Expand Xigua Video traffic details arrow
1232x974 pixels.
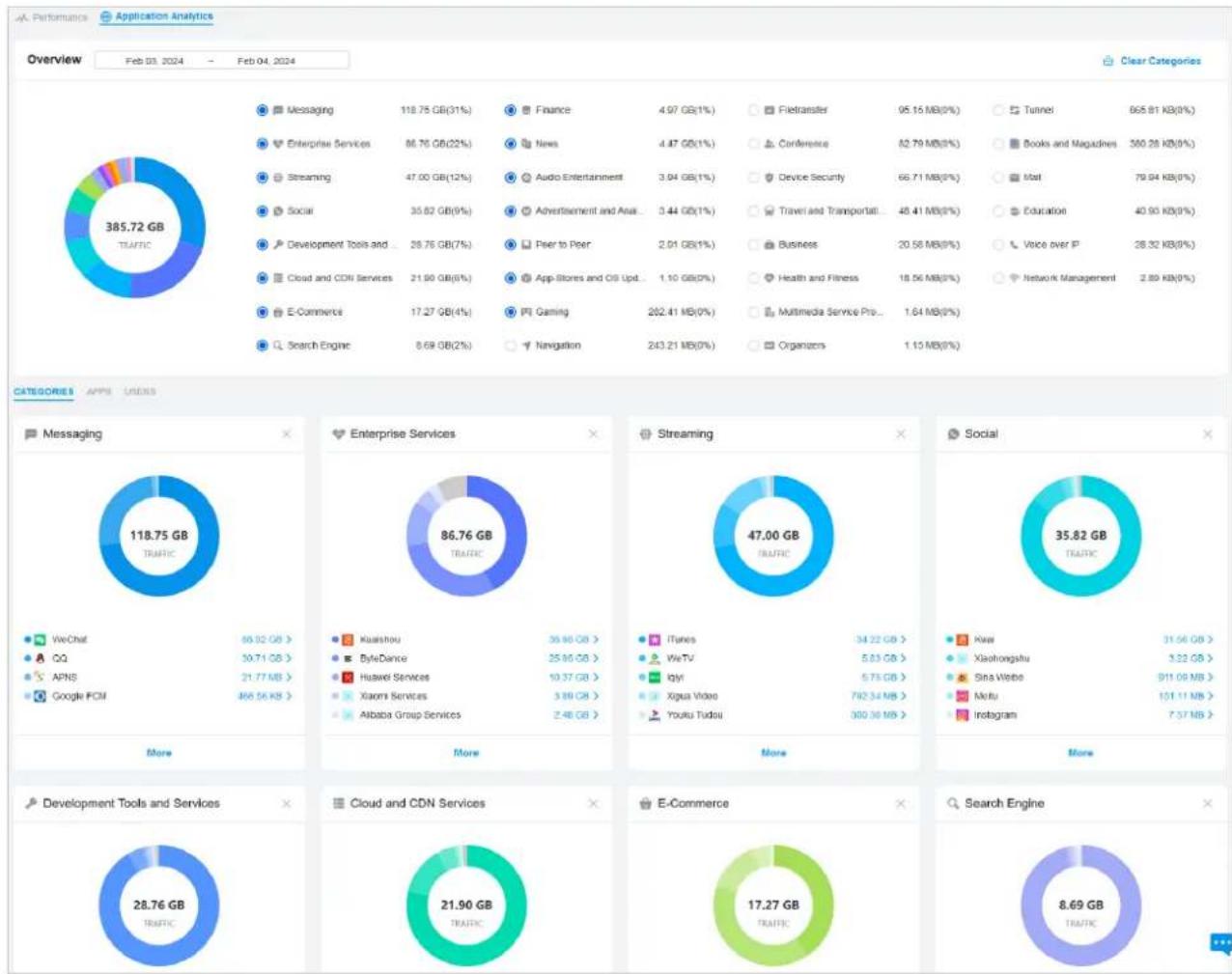coord(904,696)
